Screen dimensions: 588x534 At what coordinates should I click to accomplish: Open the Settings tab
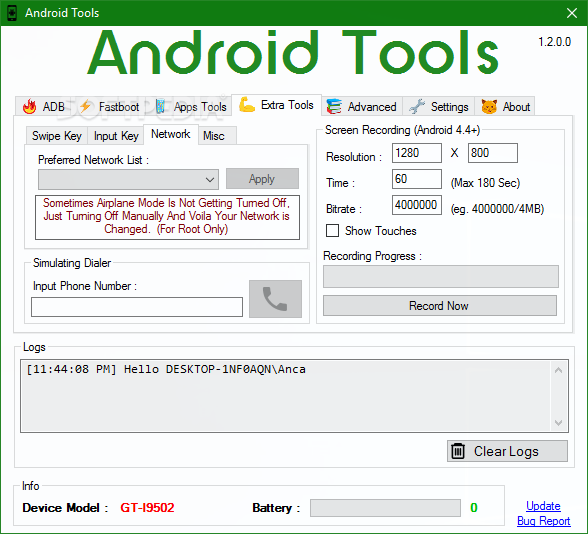coord(439,106)
